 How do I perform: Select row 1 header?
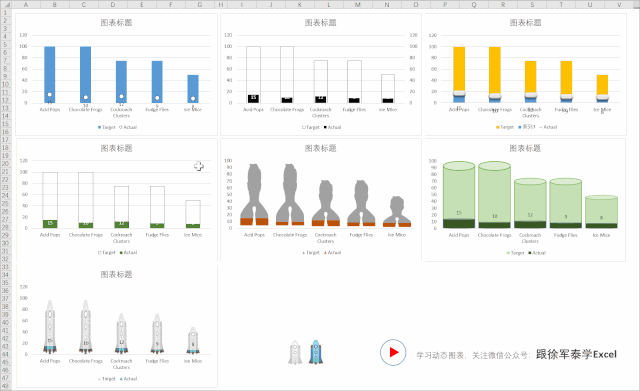(6, 13)
